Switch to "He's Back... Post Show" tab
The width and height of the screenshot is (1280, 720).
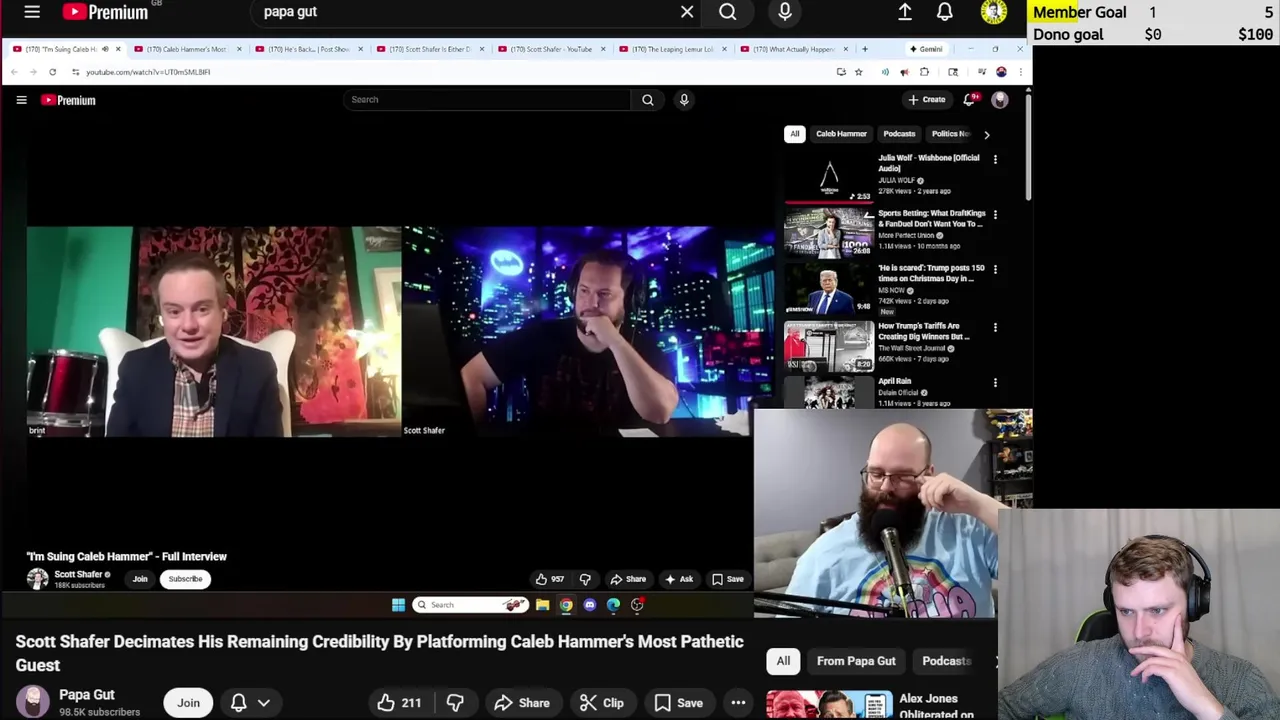[x=307, y=49]
